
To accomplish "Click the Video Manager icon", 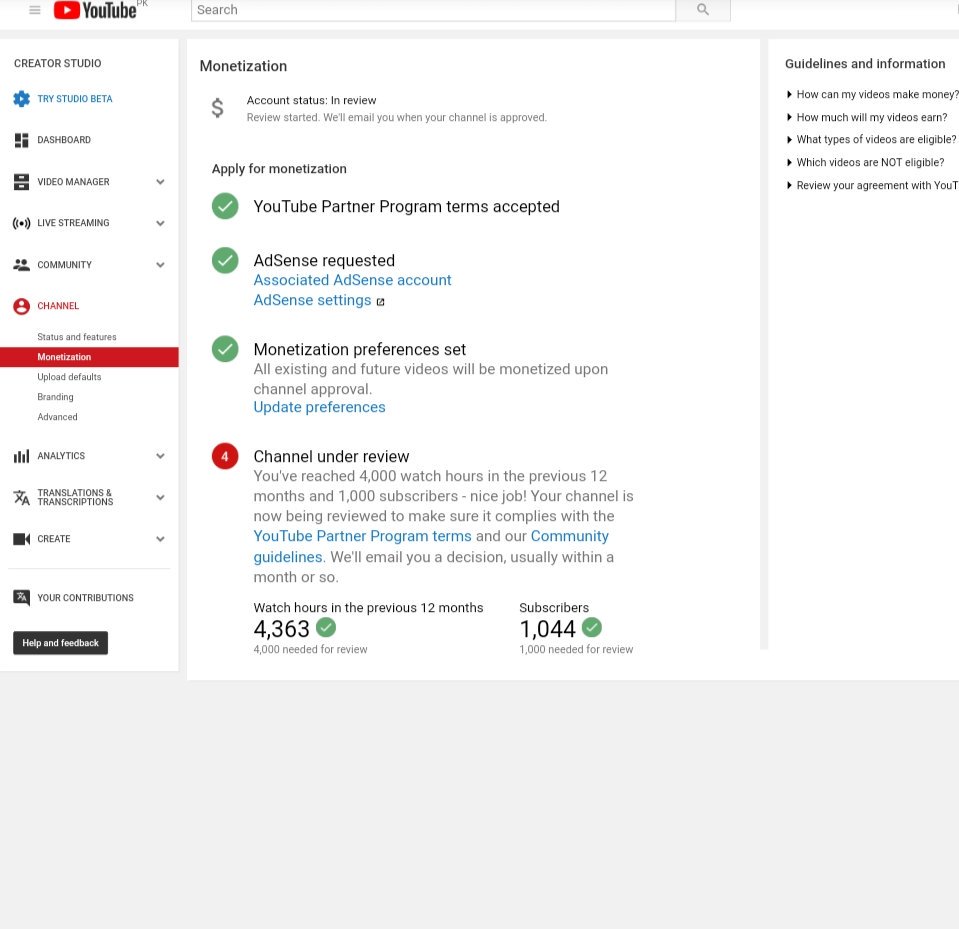I will coord(21,182).
